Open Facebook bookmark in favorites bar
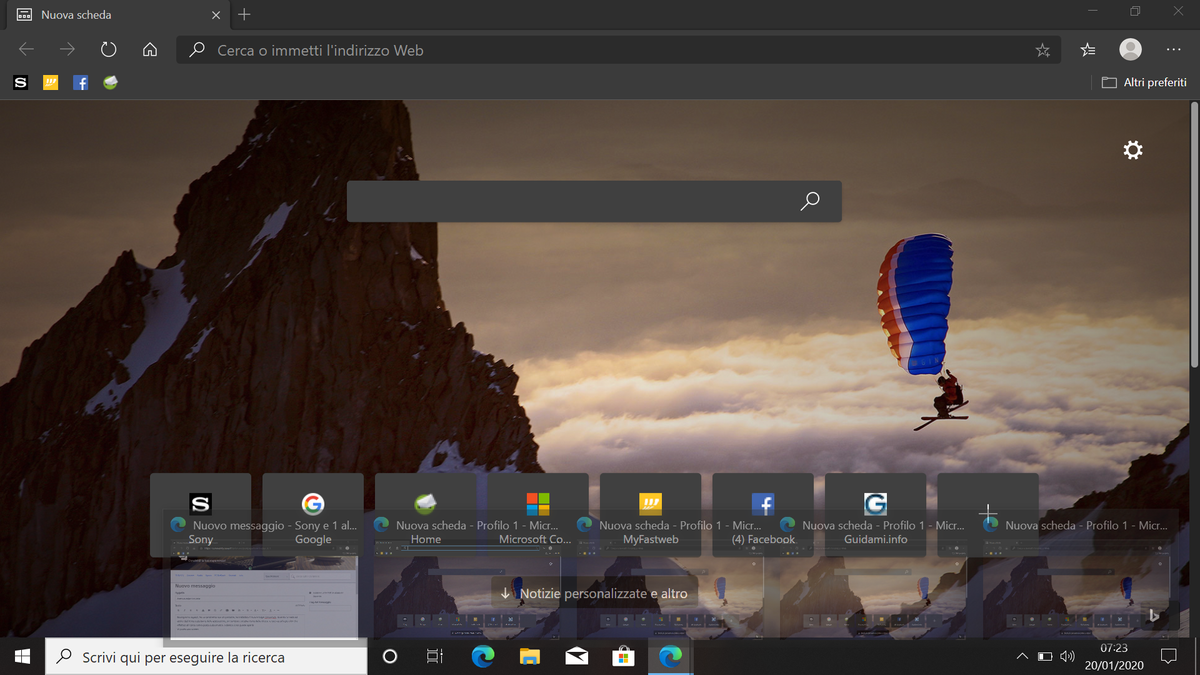Viewport: 1200px width, 675px height. (81, 83)
